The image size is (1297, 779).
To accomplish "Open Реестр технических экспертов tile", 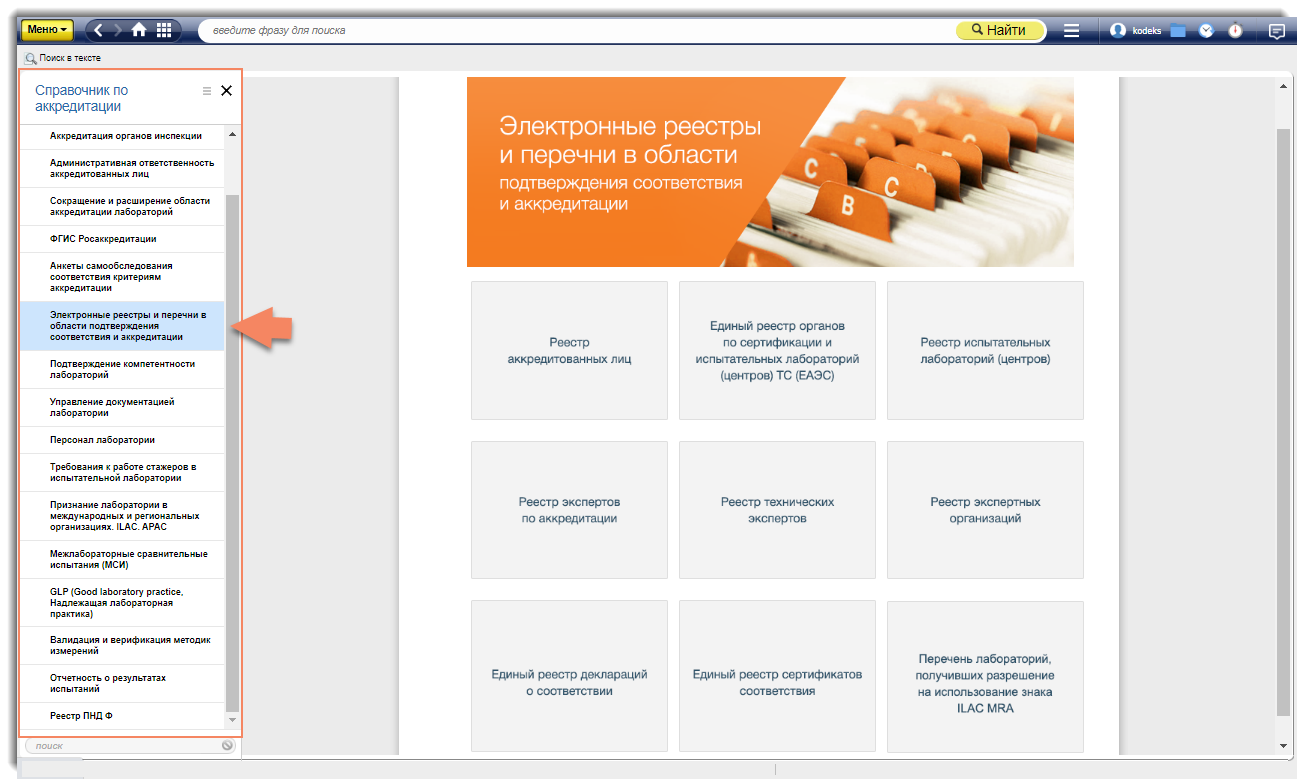I will [x=777, y=510].
